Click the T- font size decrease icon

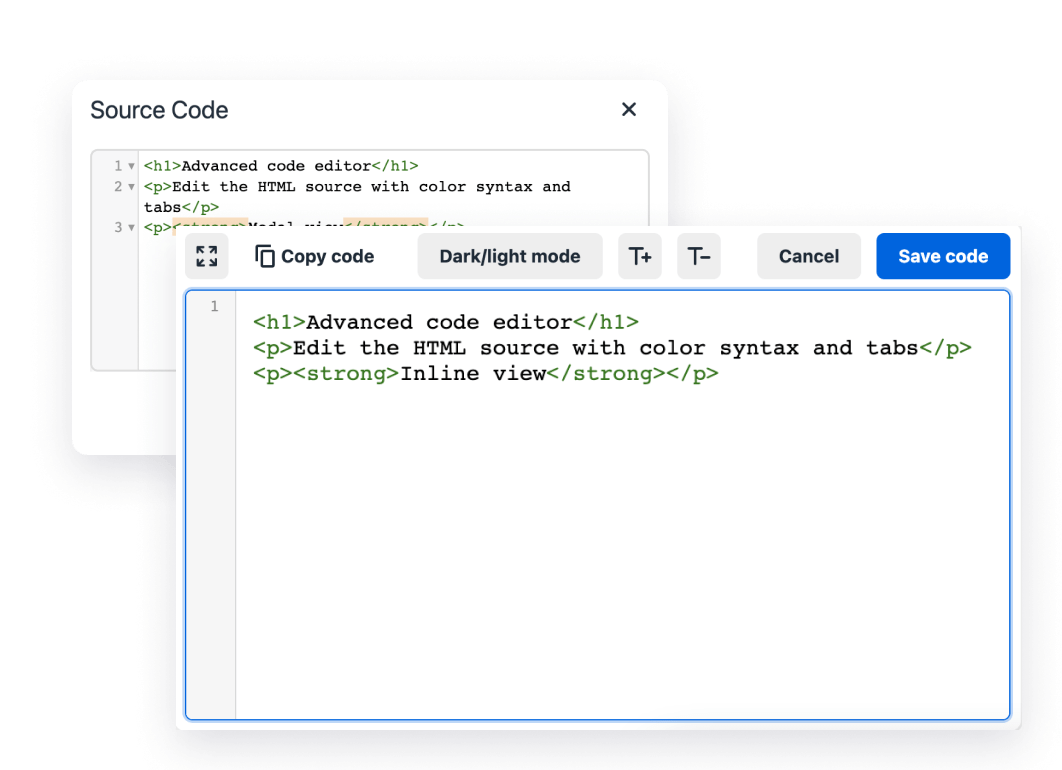point(698,256)
